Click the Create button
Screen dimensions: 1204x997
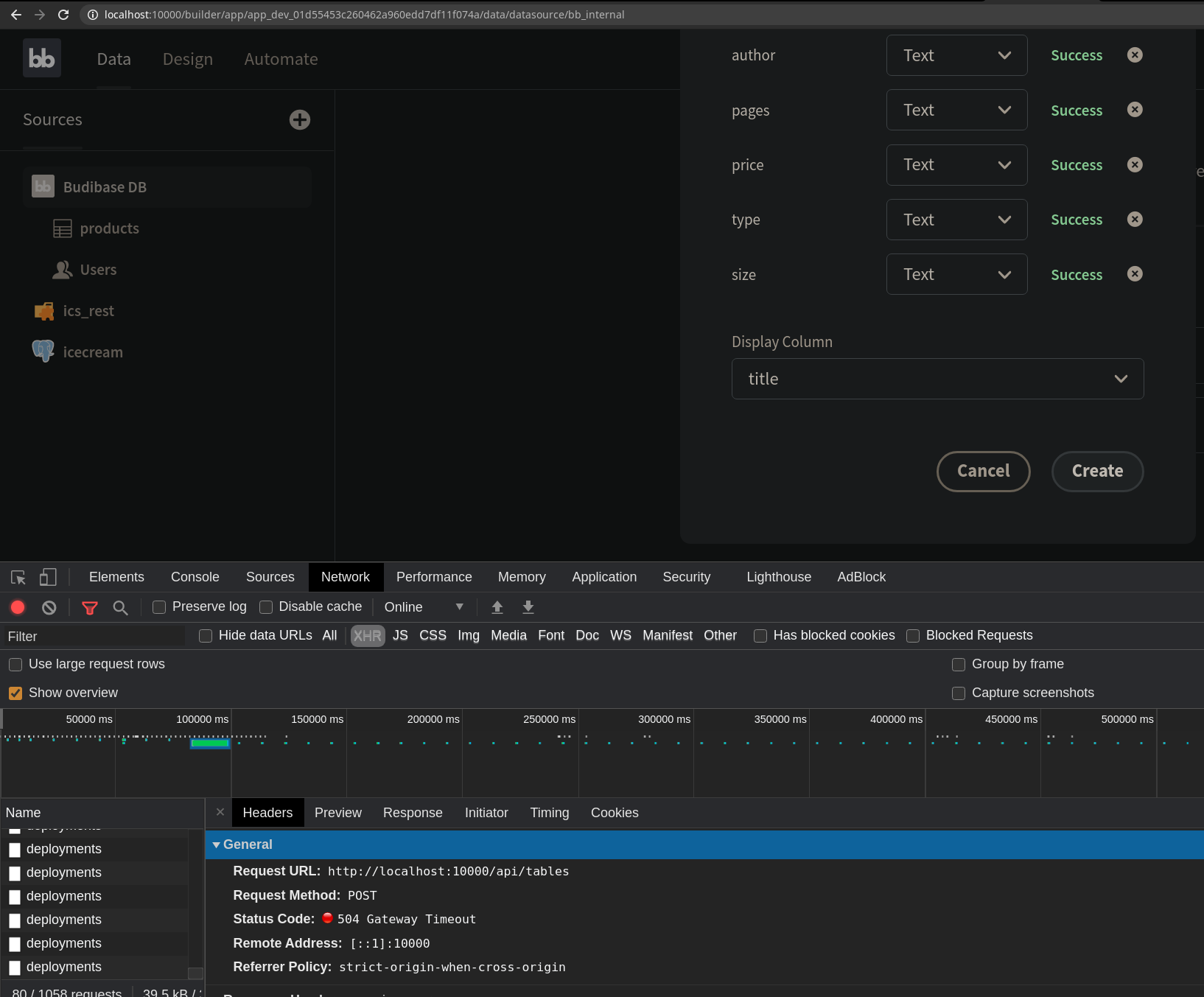tap(1097, 471)
